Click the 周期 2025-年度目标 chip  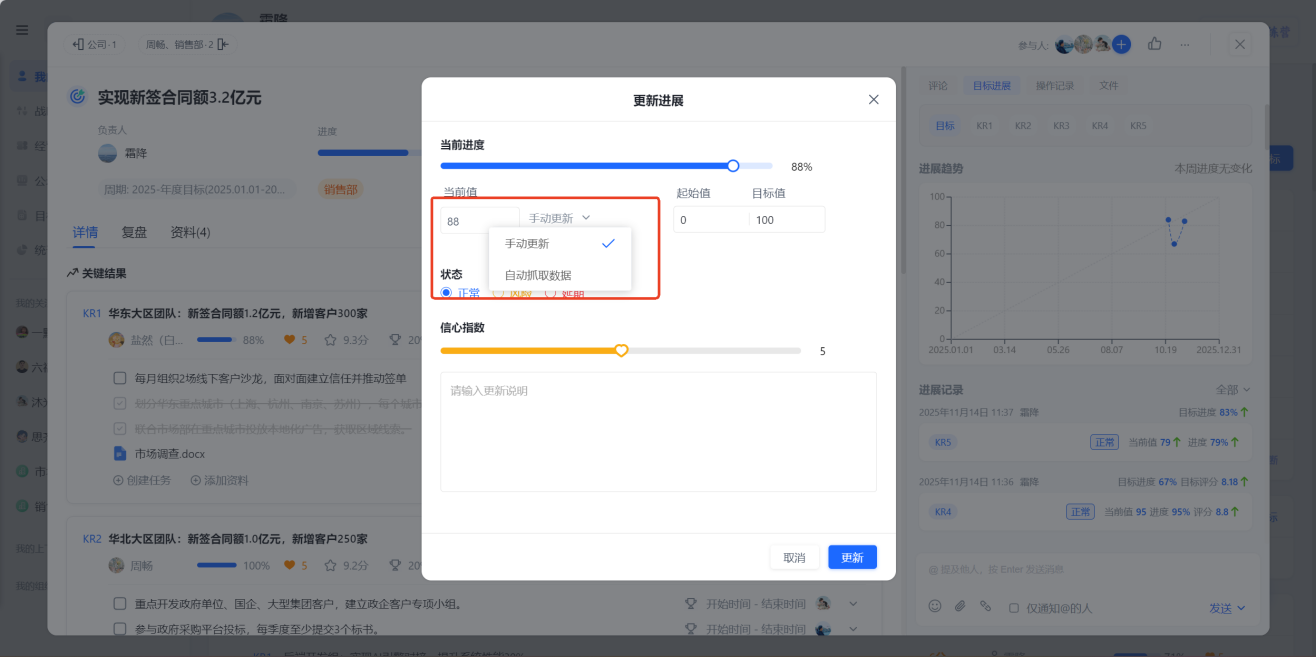point(197,189)
